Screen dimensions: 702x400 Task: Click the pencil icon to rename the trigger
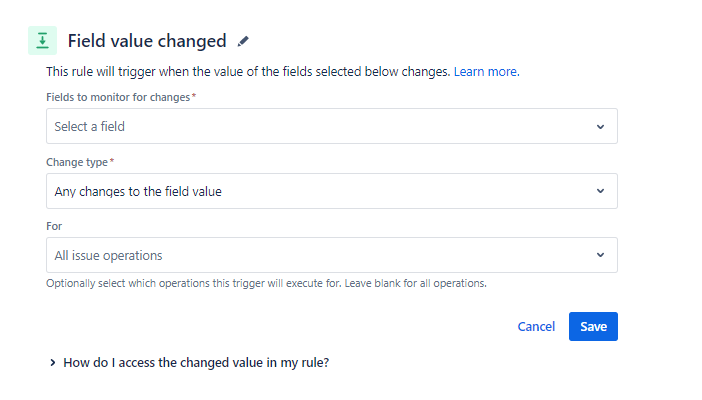243,42
